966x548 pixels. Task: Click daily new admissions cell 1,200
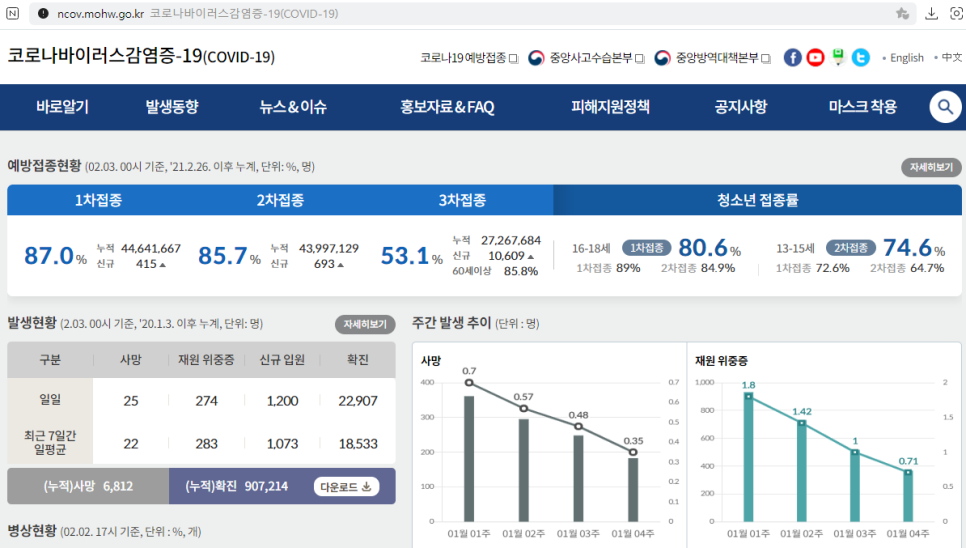point(282,401)
